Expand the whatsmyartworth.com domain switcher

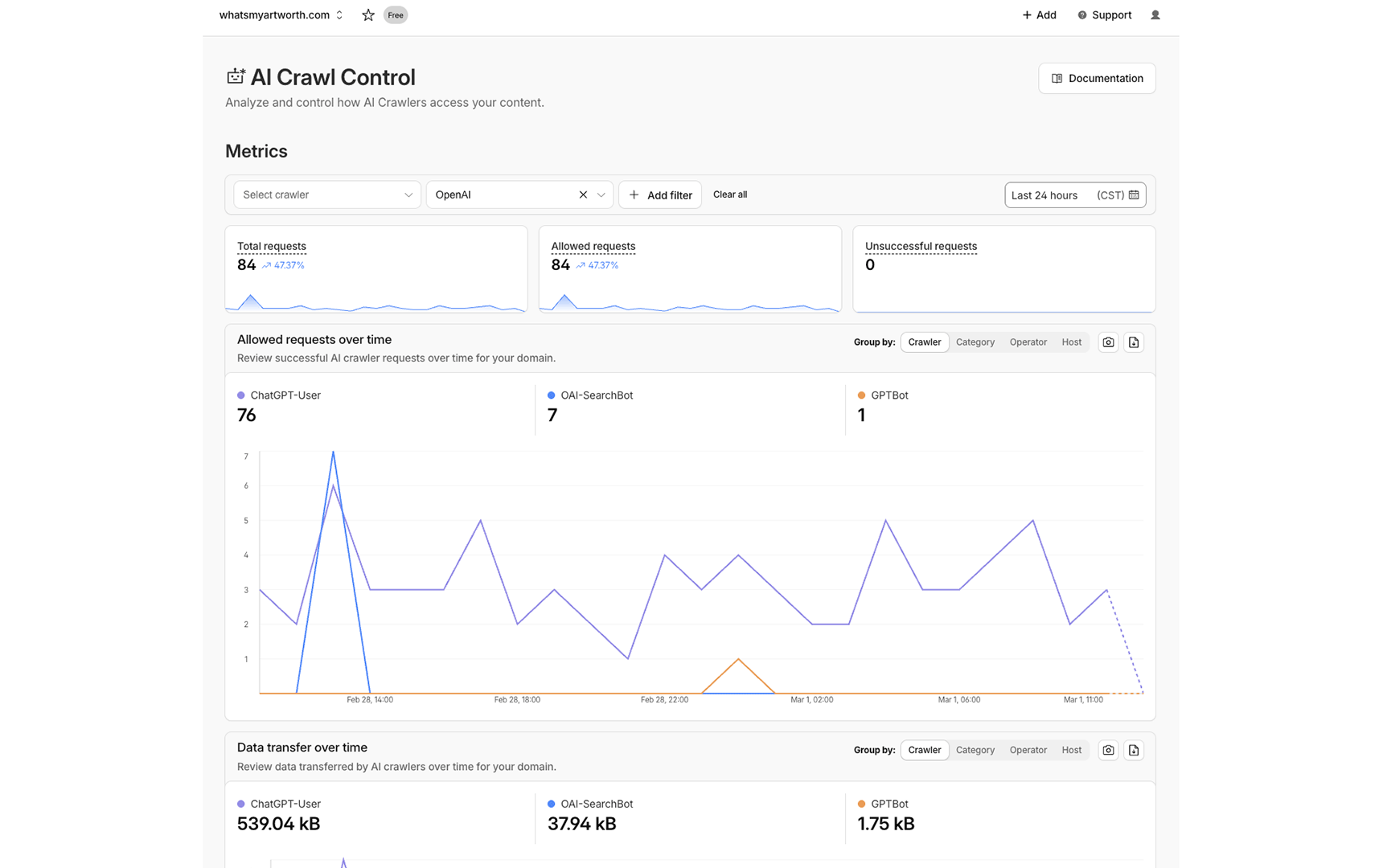tap(339, 14)
